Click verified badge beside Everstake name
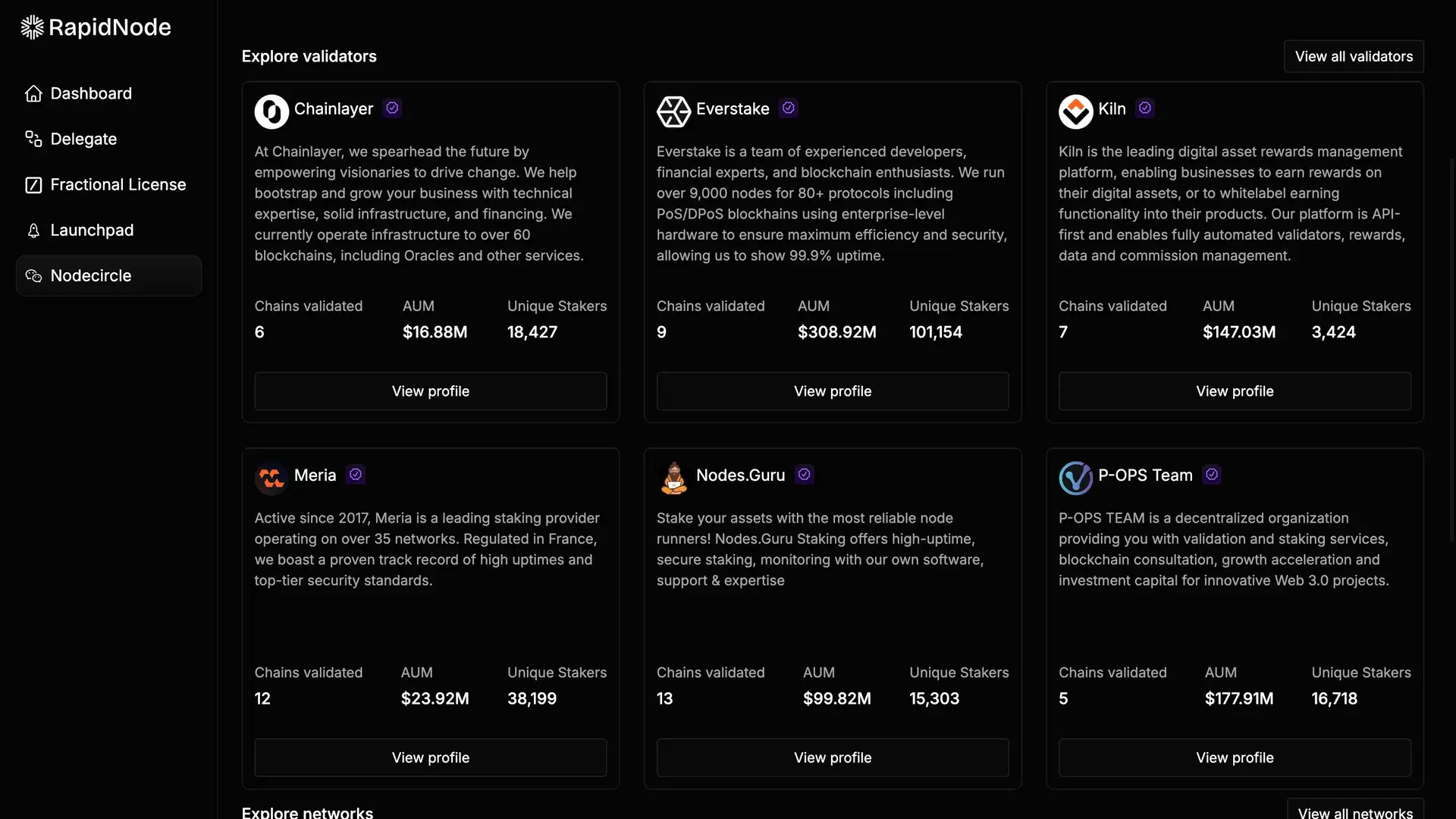 (x=789, y=108)
